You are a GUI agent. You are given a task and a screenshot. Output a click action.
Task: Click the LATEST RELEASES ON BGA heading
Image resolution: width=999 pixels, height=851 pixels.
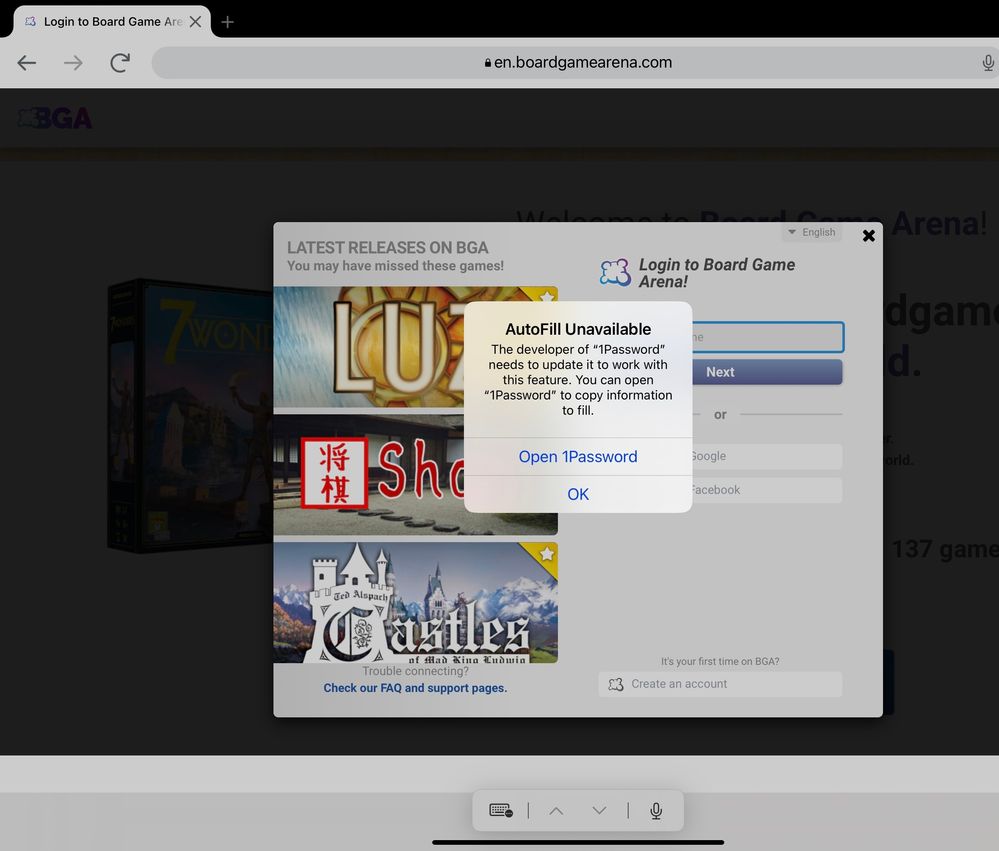(387, 248)
